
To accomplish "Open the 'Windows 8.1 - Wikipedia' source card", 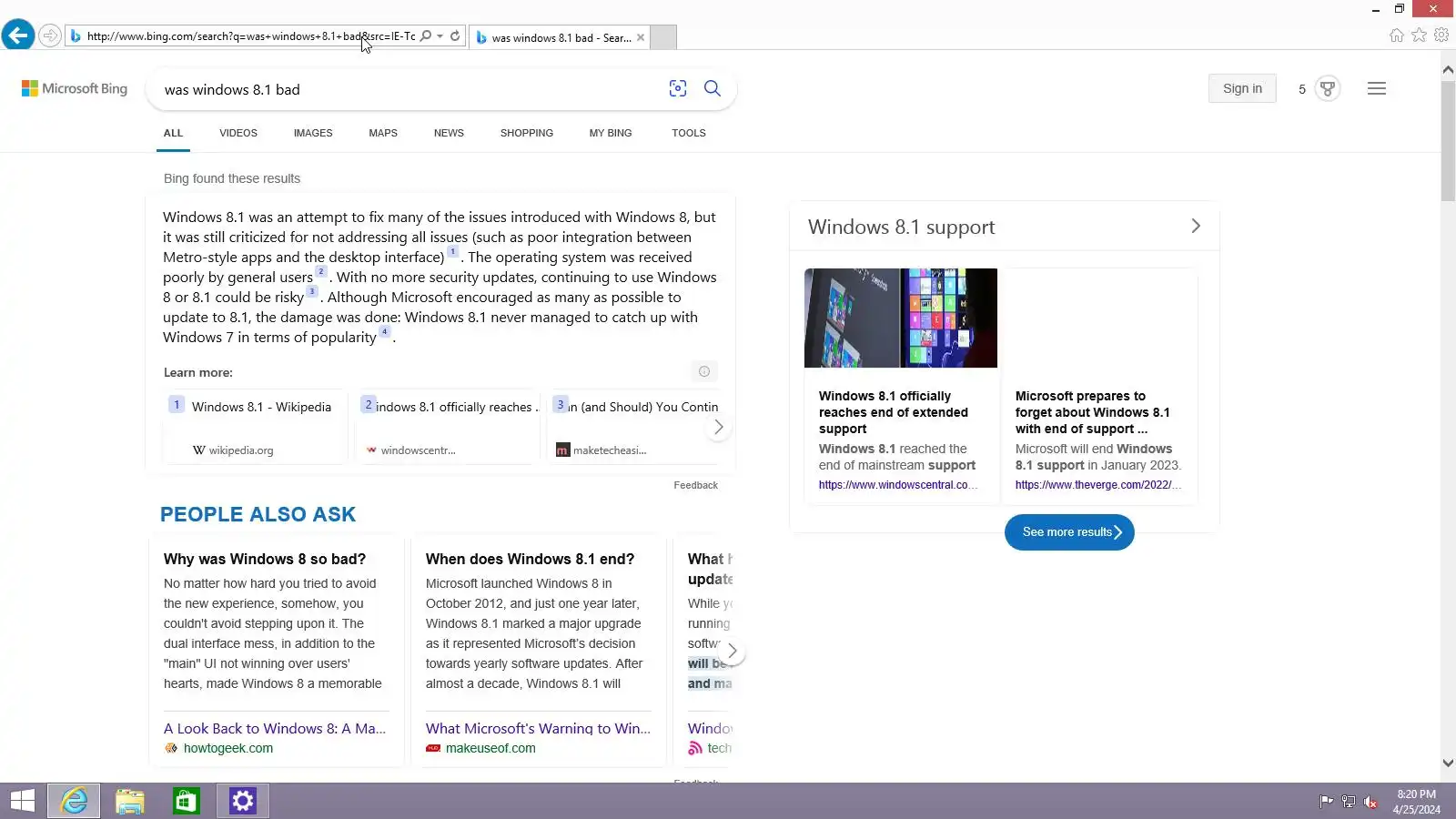I will [256, 427].
